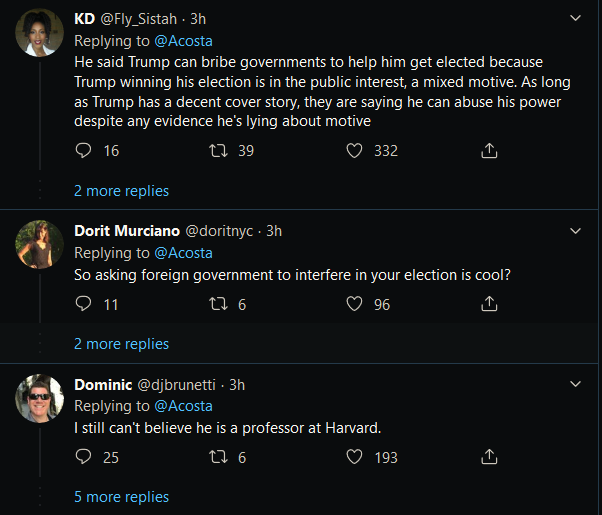Like KD's tweet with 332 likes
Image resolution: width=602 pixels, height=515 pixels.
(354, 151)
